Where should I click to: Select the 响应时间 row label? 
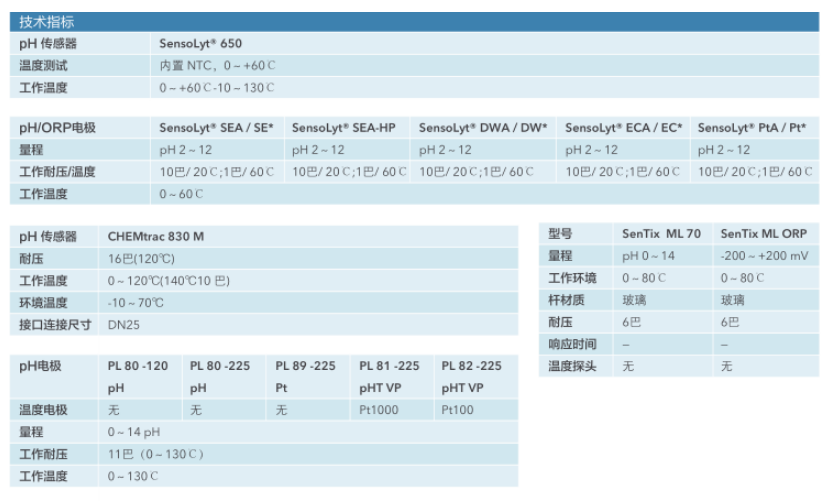click(572, 344)
